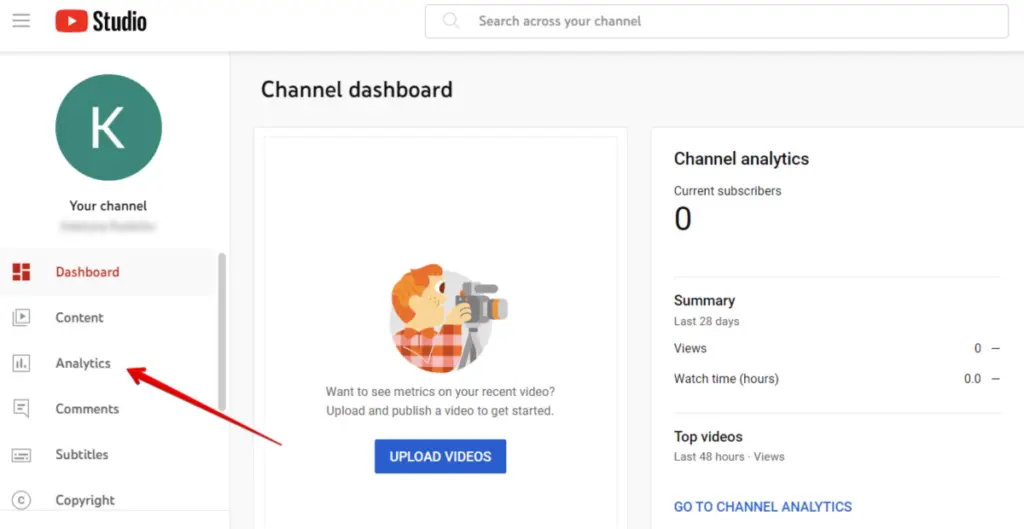Viewport: 1024px width, 529px height.
Task: Go to Content in the sidebar
Action: coord(79,318)
